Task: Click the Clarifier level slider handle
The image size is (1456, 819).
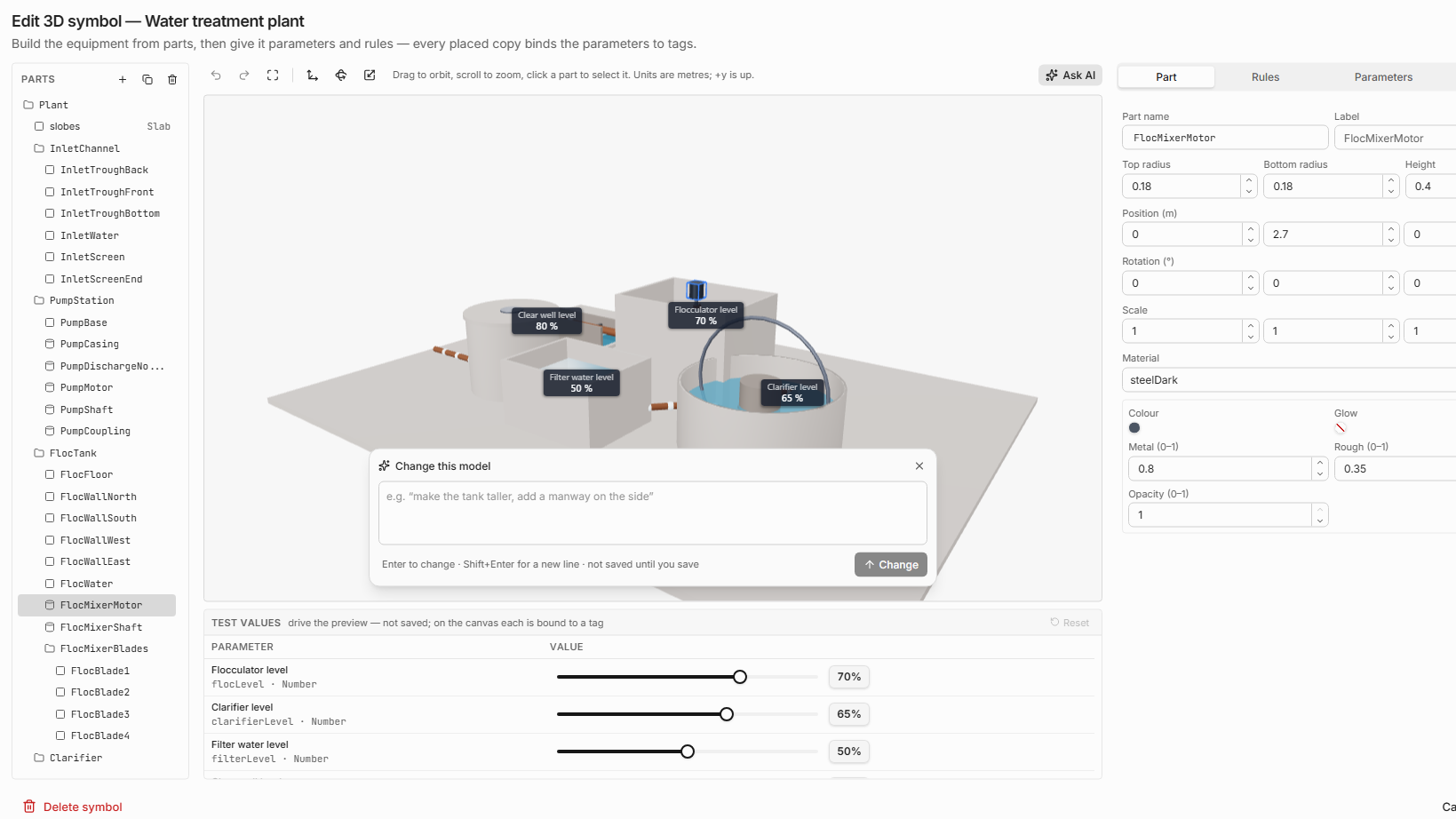Action: coord(727,715)
